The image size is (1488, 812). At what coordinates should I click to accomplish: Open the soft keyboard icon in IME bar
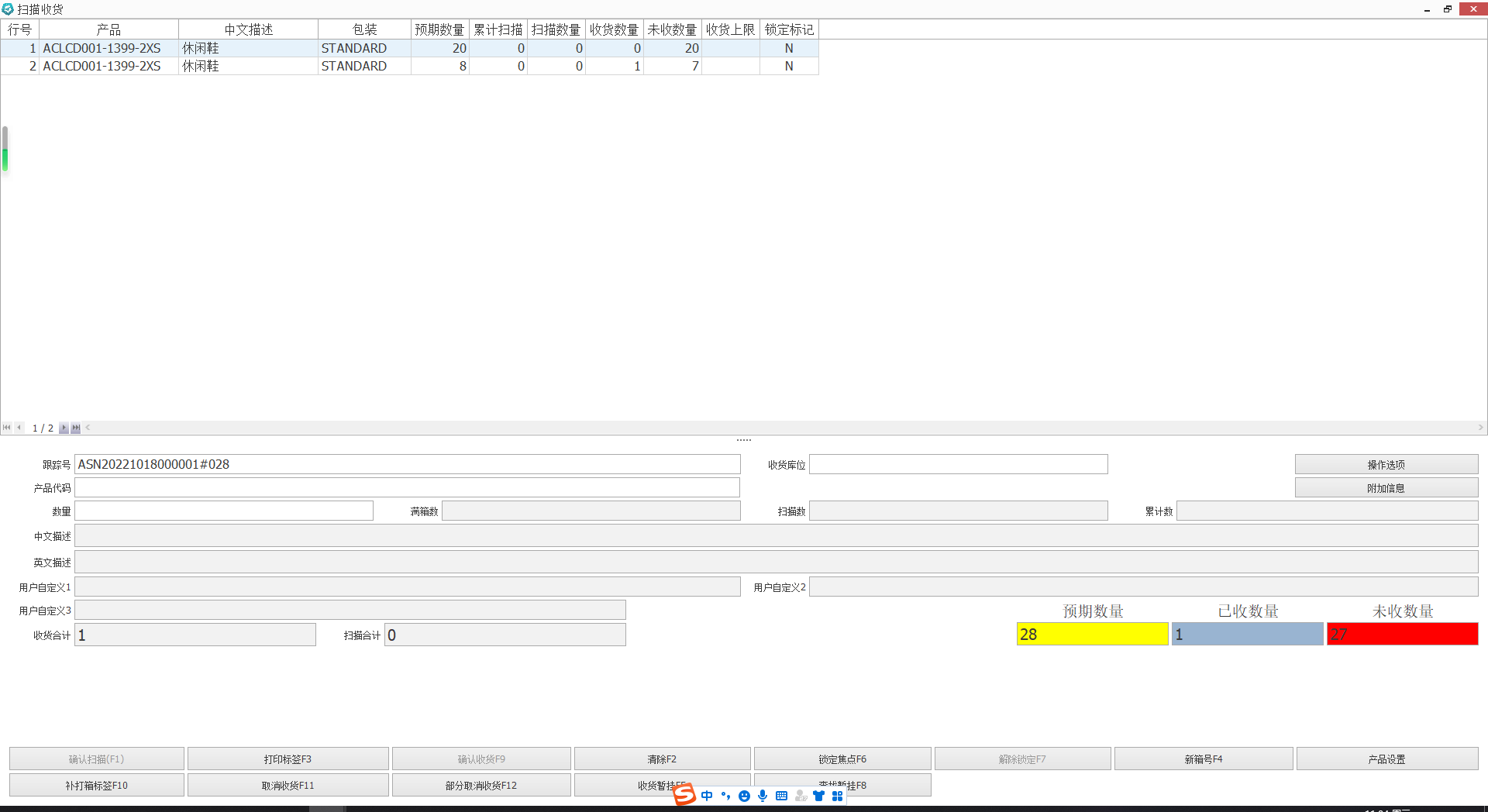[x=781, y=796]
